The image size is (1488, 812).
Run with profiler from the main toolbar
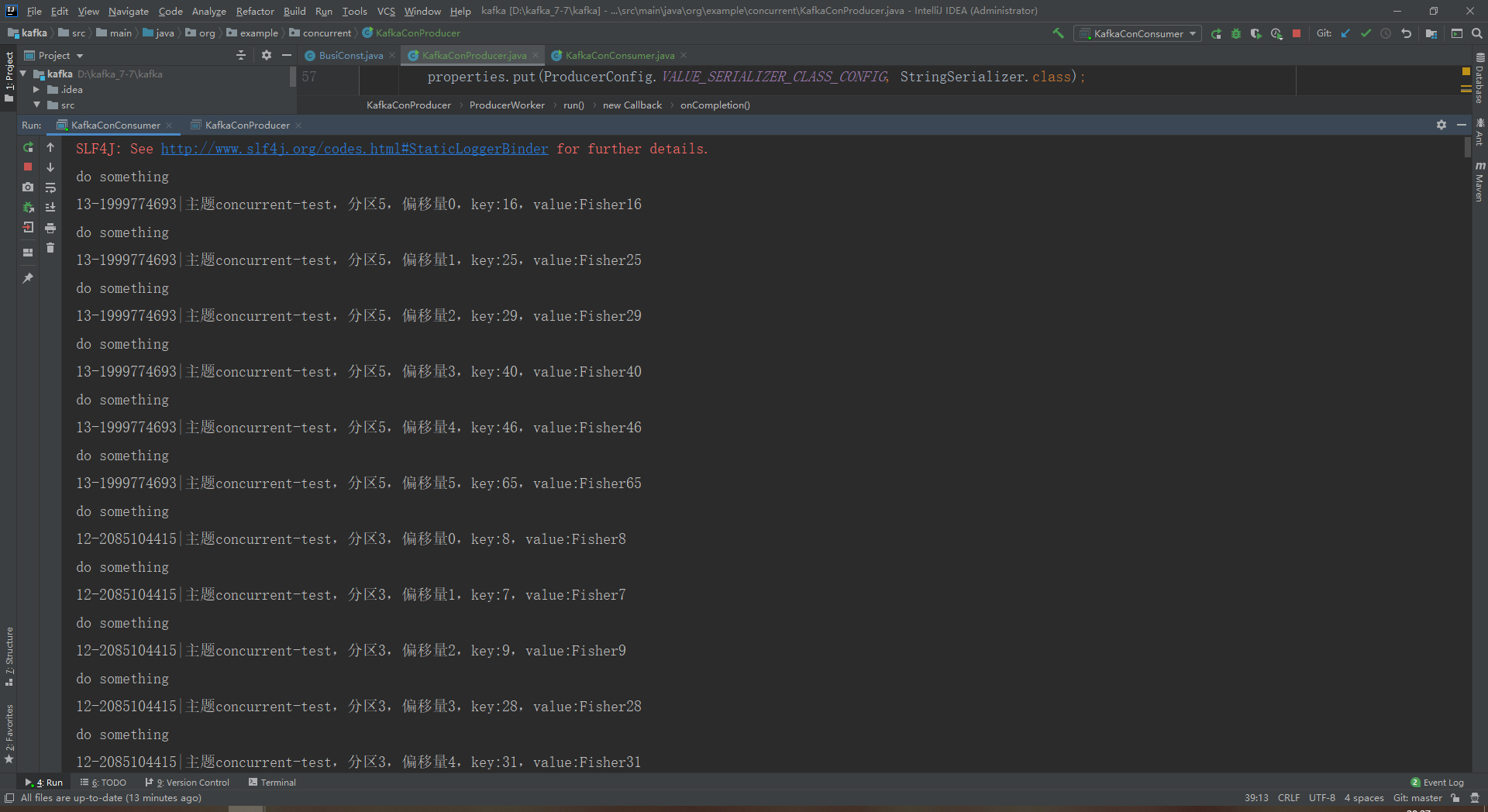click(1276, 33)
